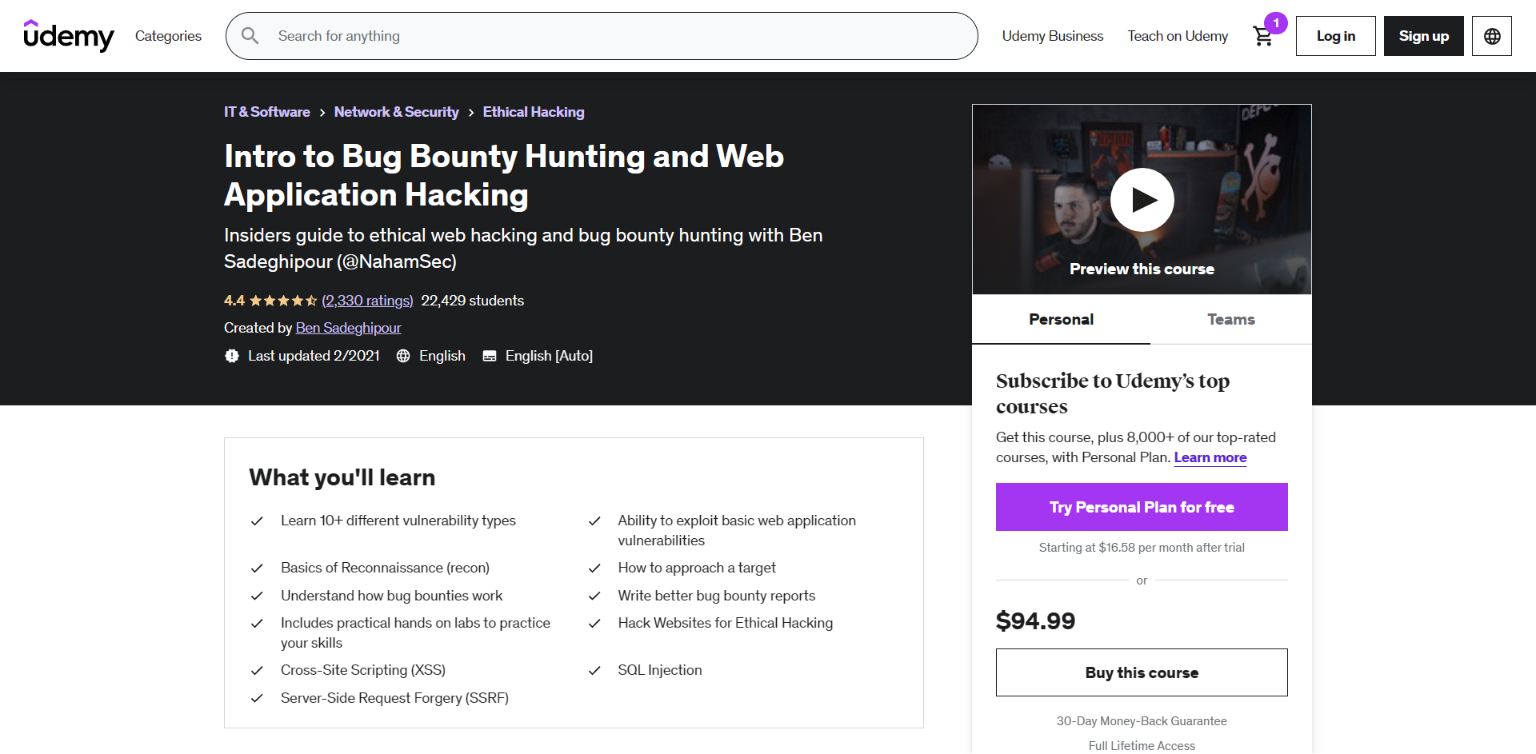The image size is (1536, 754).
Task: Click the search magnifier icon
Action: [x=249, y=36]
